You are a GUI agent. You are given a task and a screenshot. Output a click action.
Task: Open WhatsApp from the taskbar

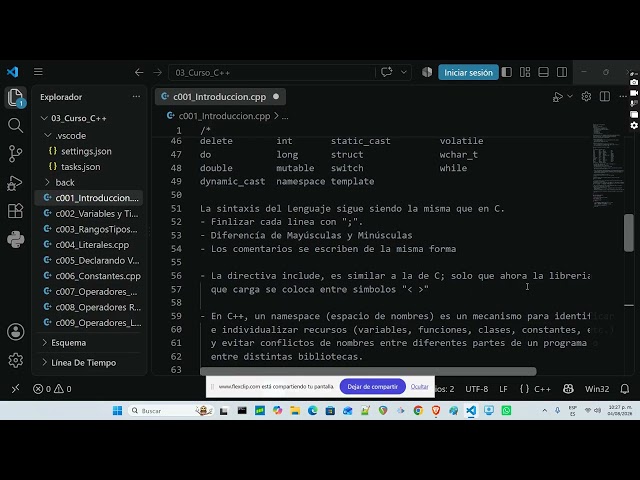tap(506, 411)
